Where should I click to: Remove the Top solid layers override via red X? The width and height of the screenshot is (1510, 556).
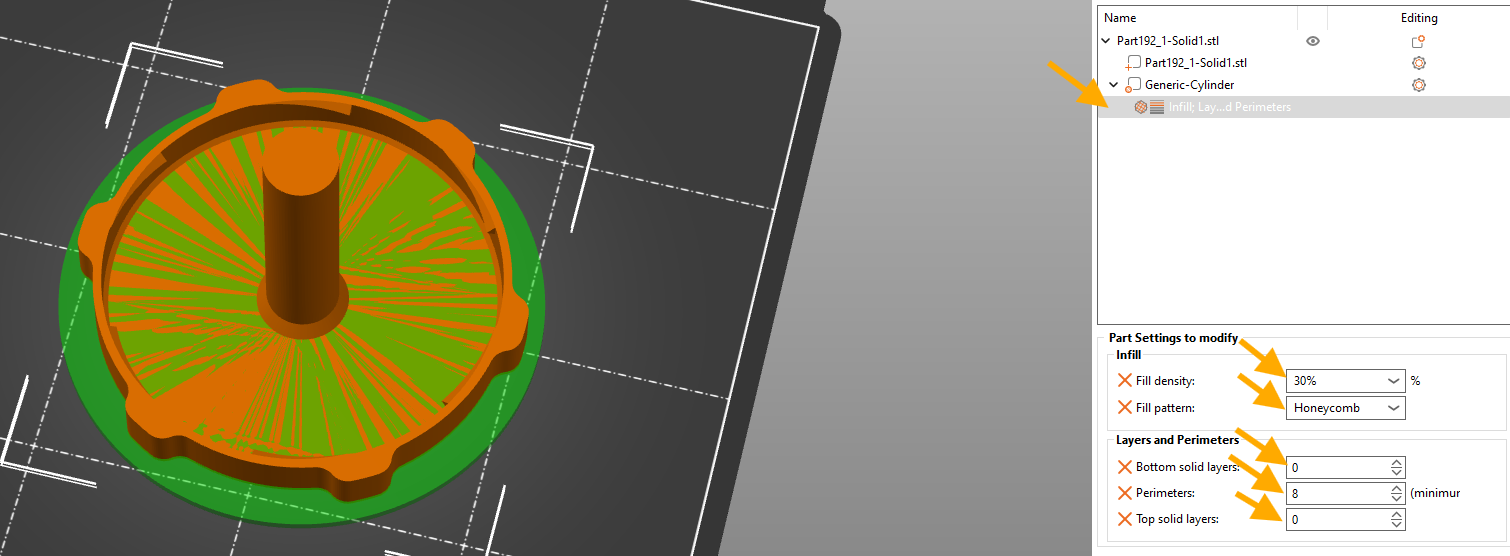(1125, 519)
